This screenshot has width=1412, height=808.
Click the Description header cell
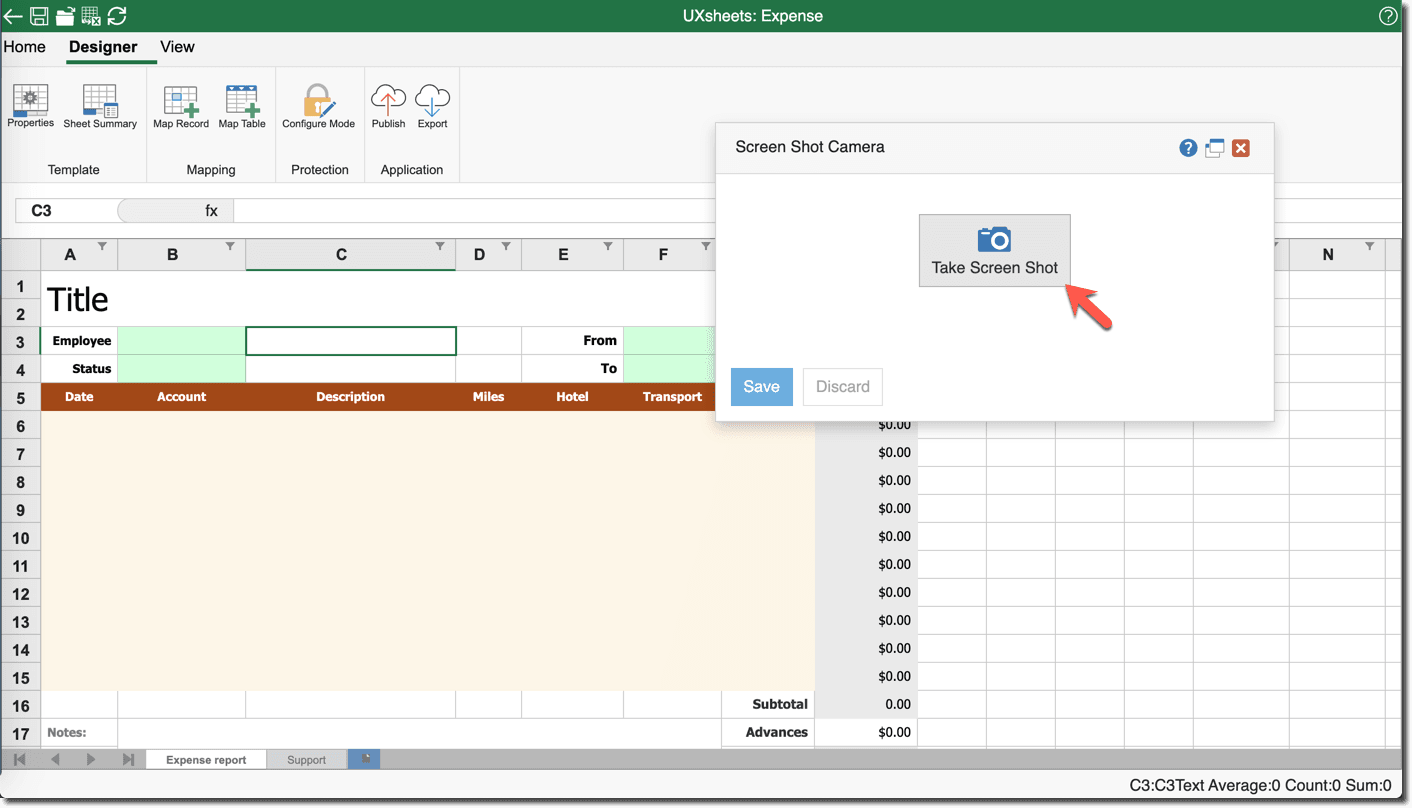[351, 397]
